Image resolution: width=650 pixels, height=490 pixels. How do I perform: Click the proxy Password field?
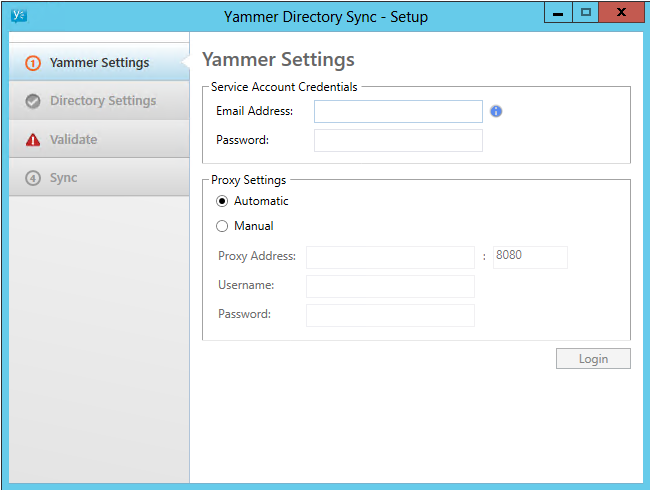pyautogui.click(x=390, y=315)
